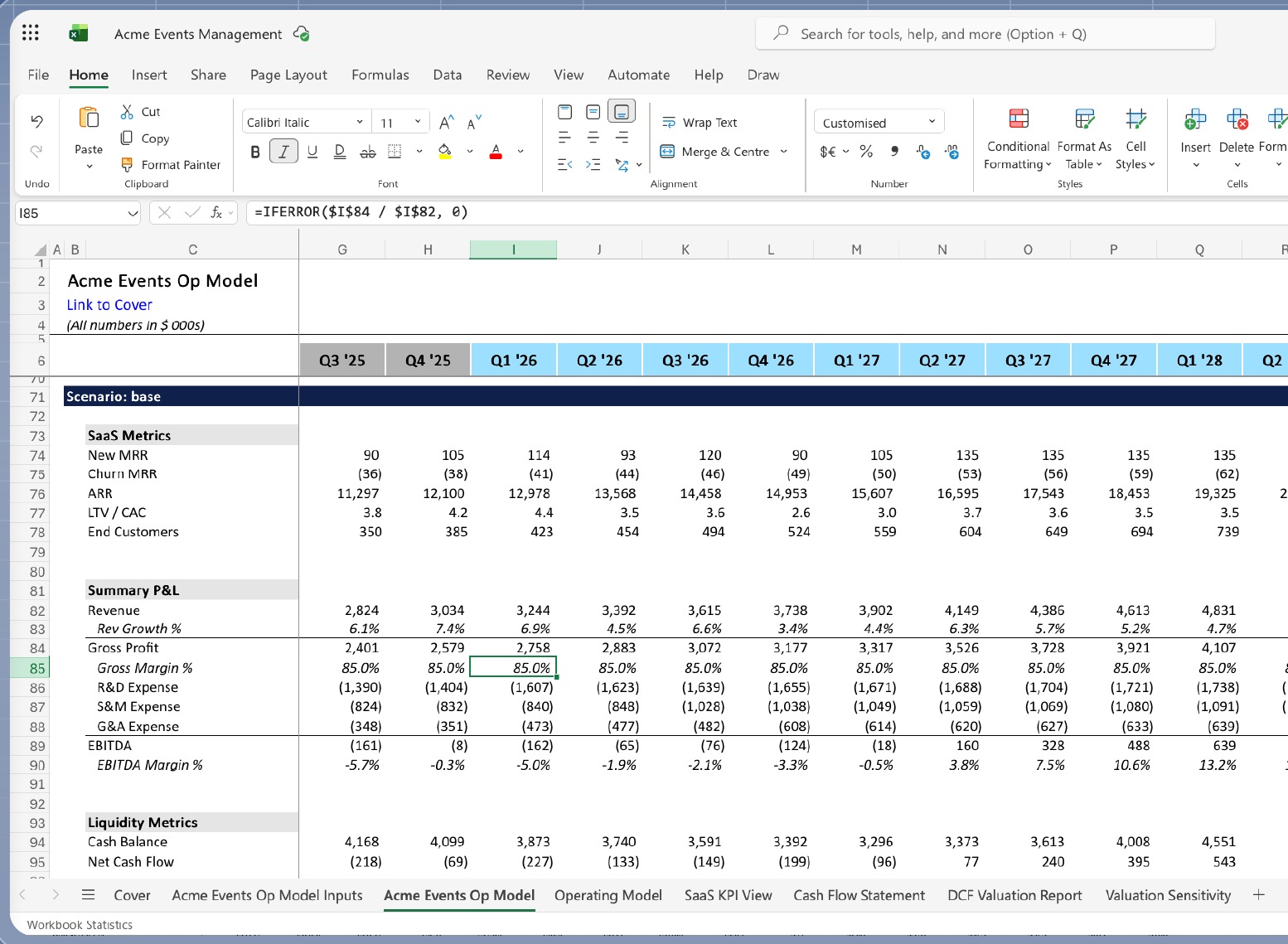Add a new sheet with plus button
This screenshot has height=944, width=1288.
[1258, 894]
